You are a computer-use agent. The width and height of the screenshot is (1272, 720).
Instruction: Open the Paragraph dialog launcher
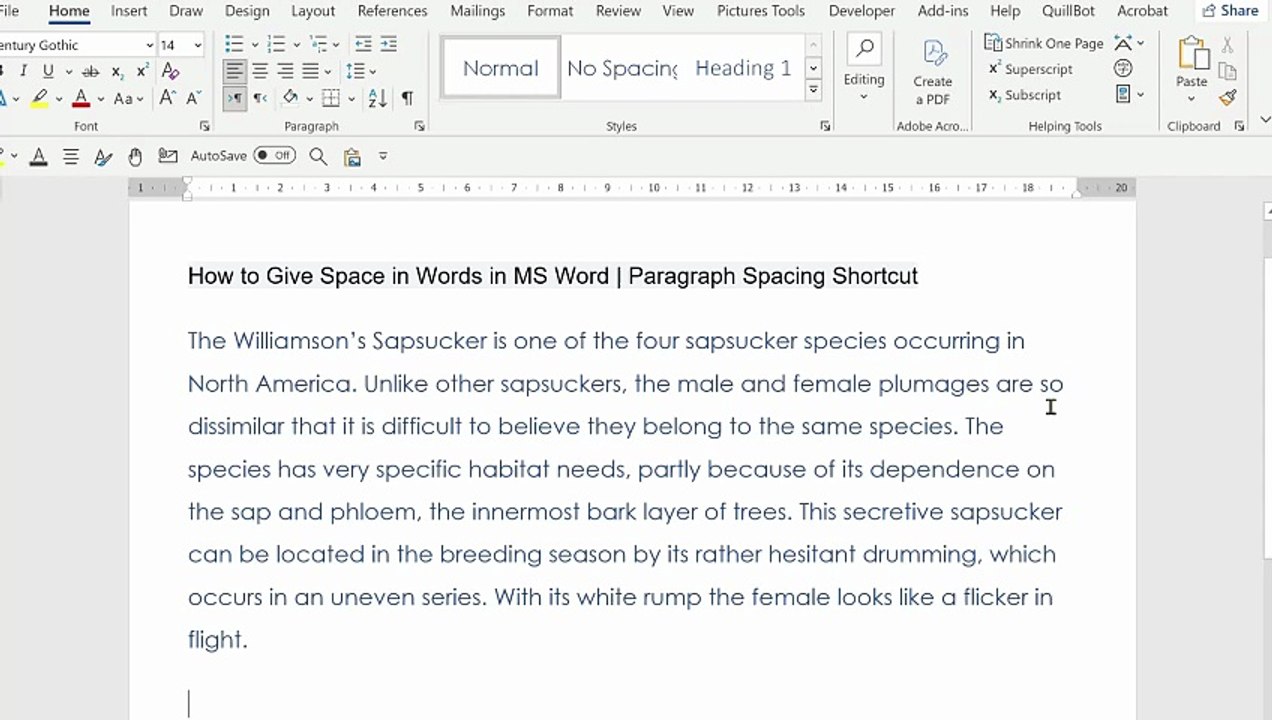coord(419,127)
